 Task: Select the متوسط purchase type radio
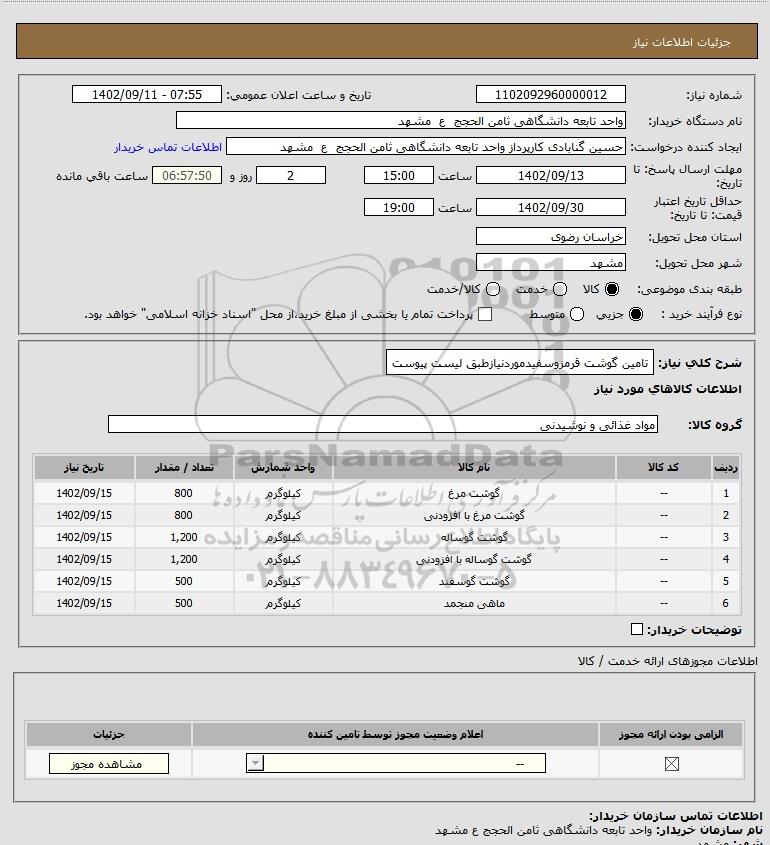coord(577,314)
